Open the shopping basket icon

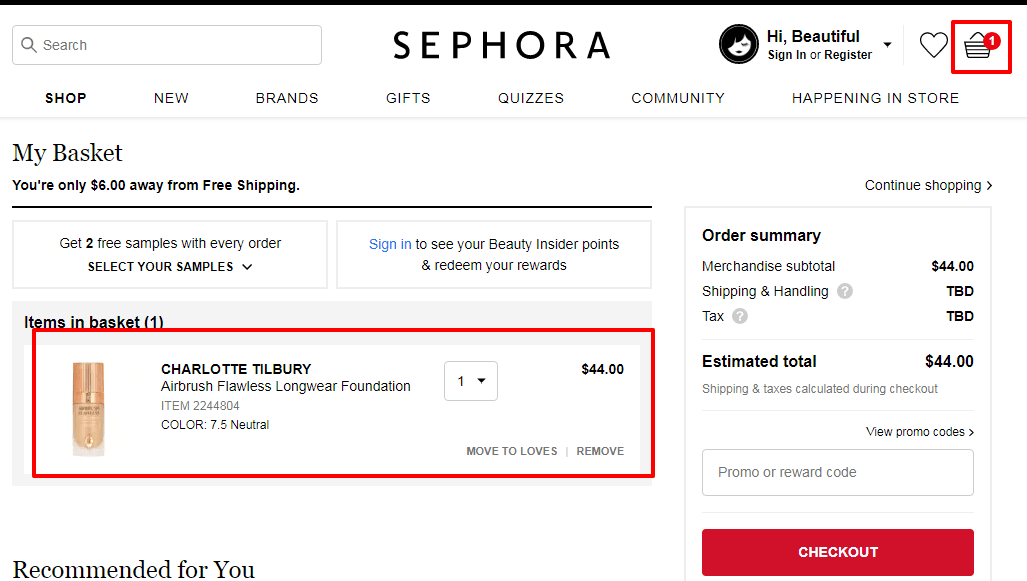[x=979, y=46]
